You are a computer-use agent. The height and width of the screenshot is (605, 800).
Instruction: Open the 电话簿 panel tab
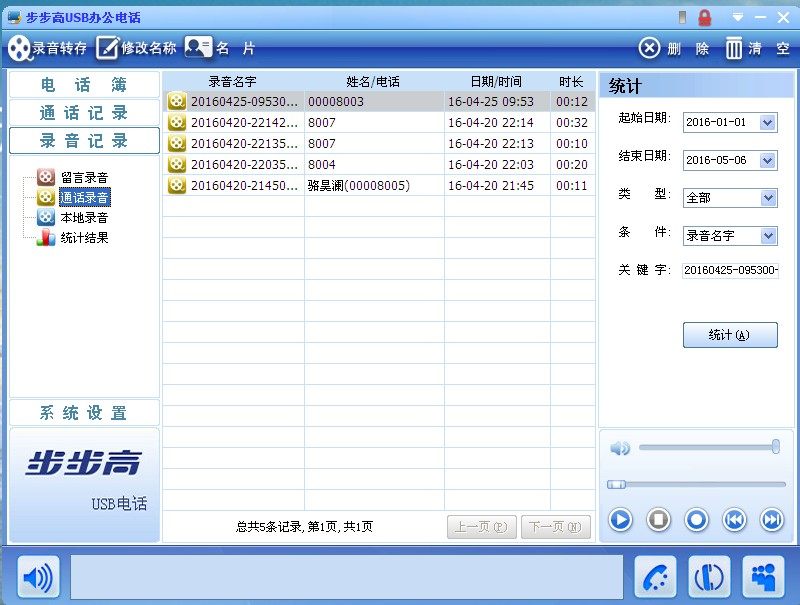click(84, 85)
